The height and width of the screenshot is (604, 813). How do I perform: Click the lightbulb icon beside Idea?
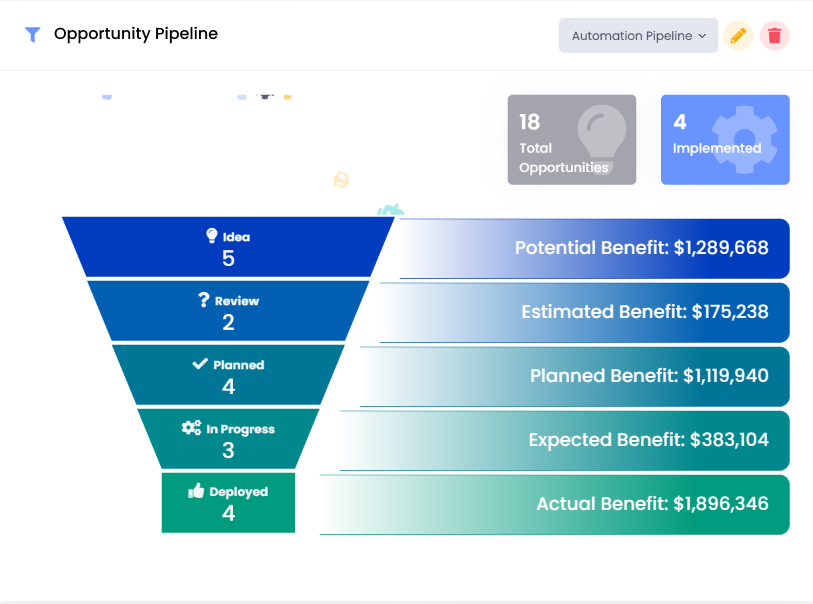[x=212, y=236]
